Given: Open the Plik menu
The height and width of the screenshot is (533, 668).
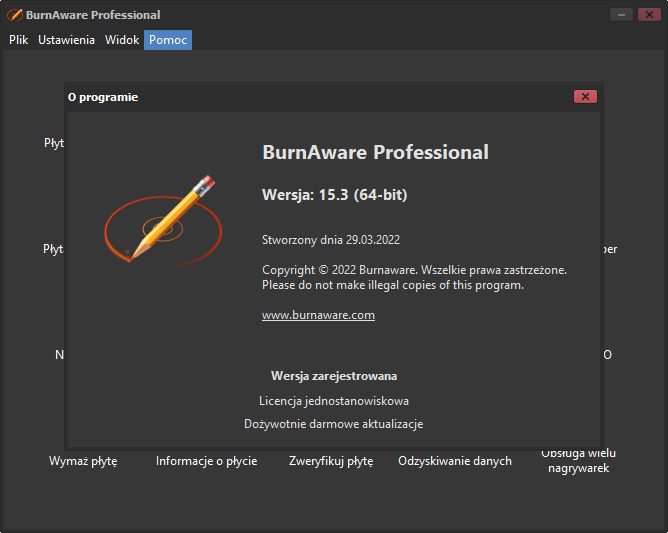Looking at the screenshot, I should [18, 40].
